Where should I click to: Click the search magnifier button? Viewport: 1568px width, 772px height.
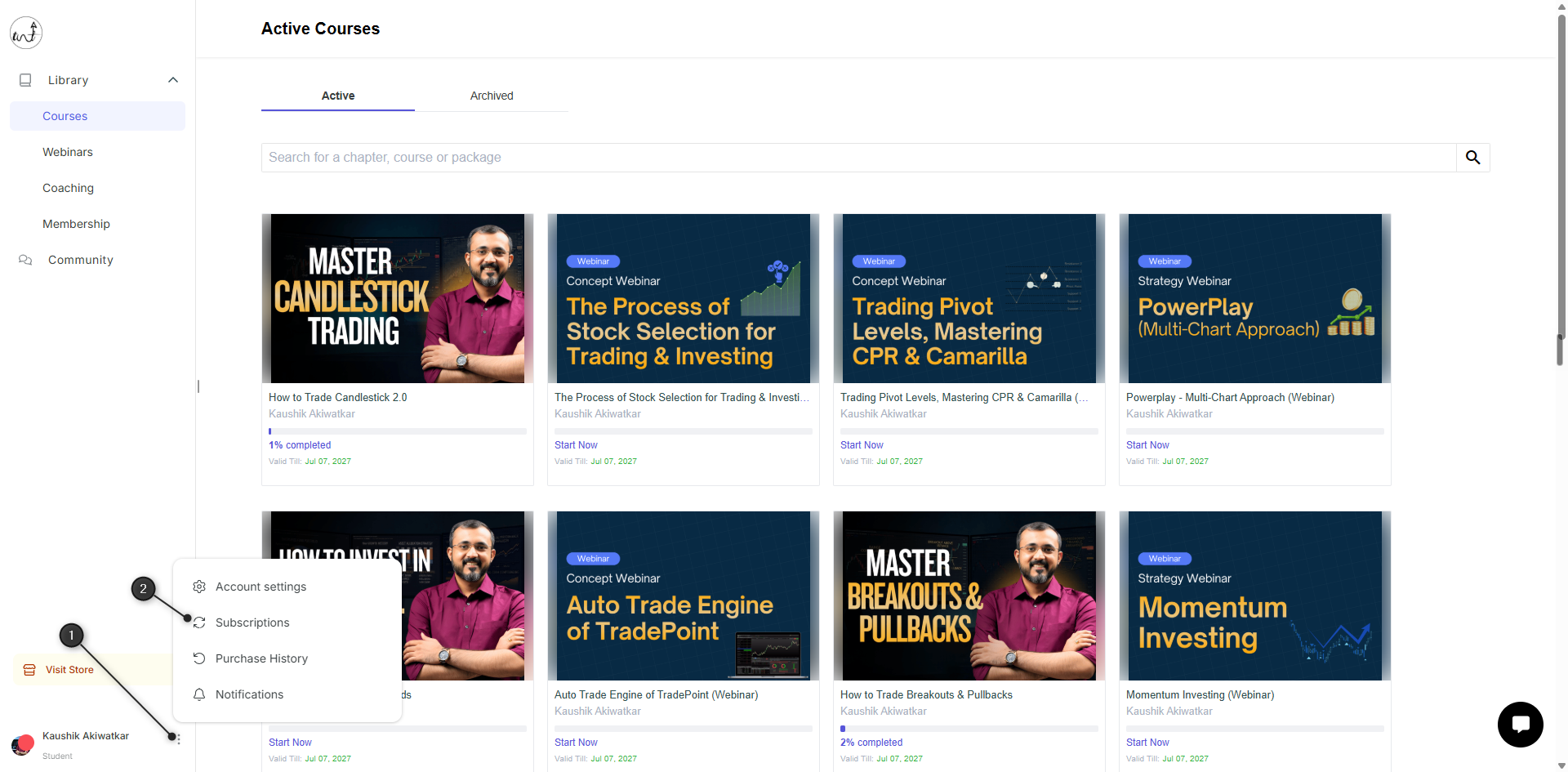1473,158
